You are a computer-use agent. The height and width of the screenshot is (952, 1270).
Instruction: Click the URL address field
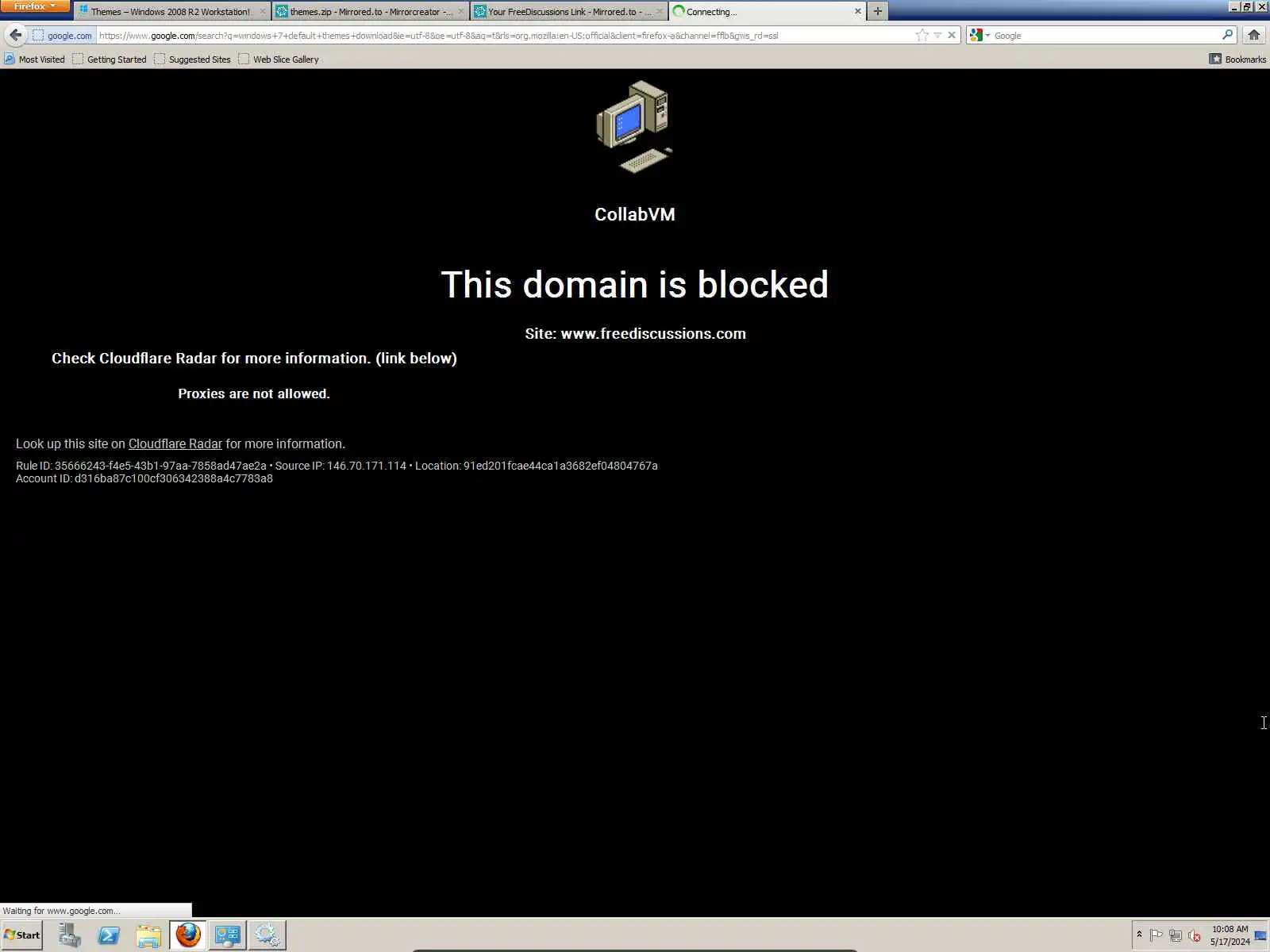click(x=504, y=36)
